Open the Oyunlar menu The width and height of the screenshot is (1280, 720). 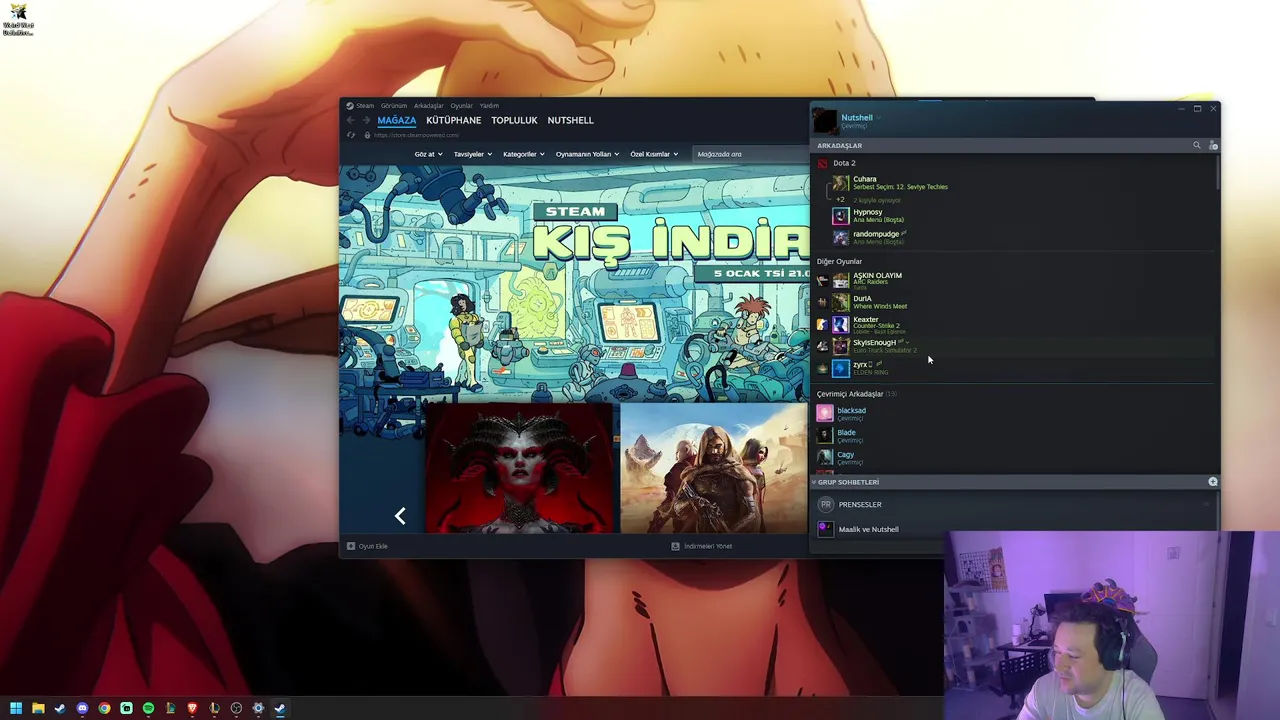click(x=462, y=106)
